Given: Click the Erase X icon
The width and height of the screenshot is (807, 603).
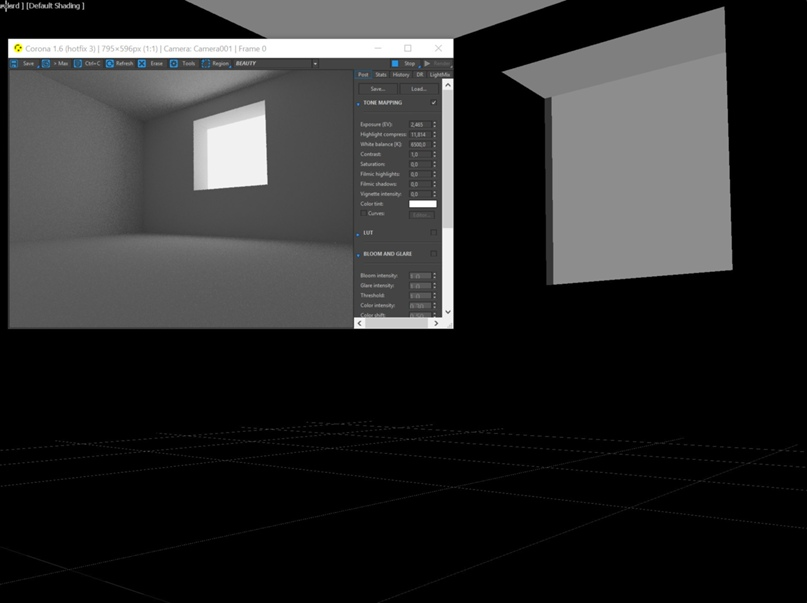Looking at the screenshot, I should tap(142, 63).
